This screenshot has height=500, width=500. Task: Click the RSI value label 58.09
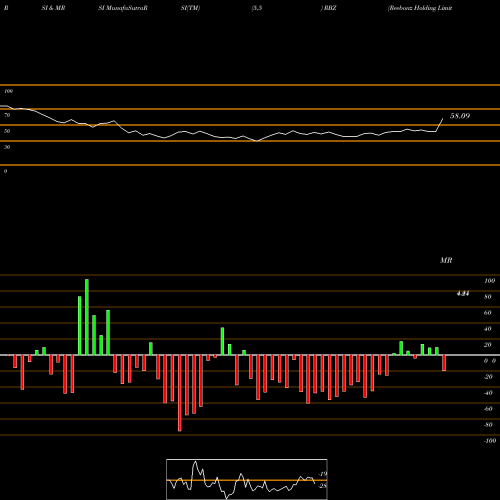pos(460,116)
